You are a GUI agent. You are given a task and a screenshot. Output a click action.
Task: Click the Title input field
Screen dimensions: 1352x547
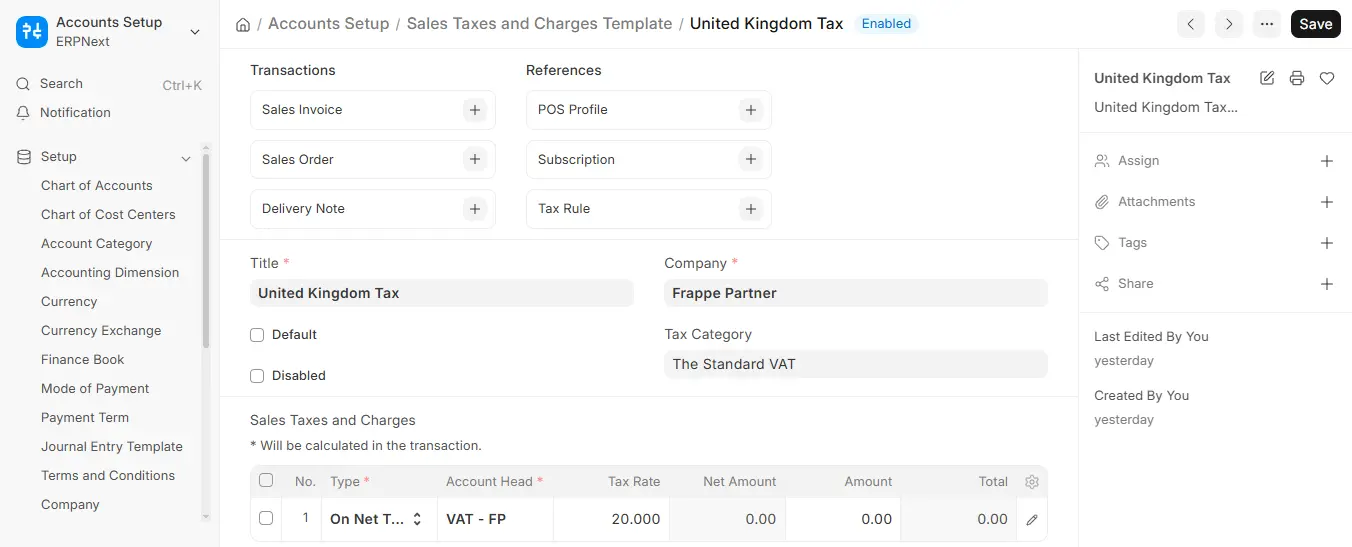(441, 293)
